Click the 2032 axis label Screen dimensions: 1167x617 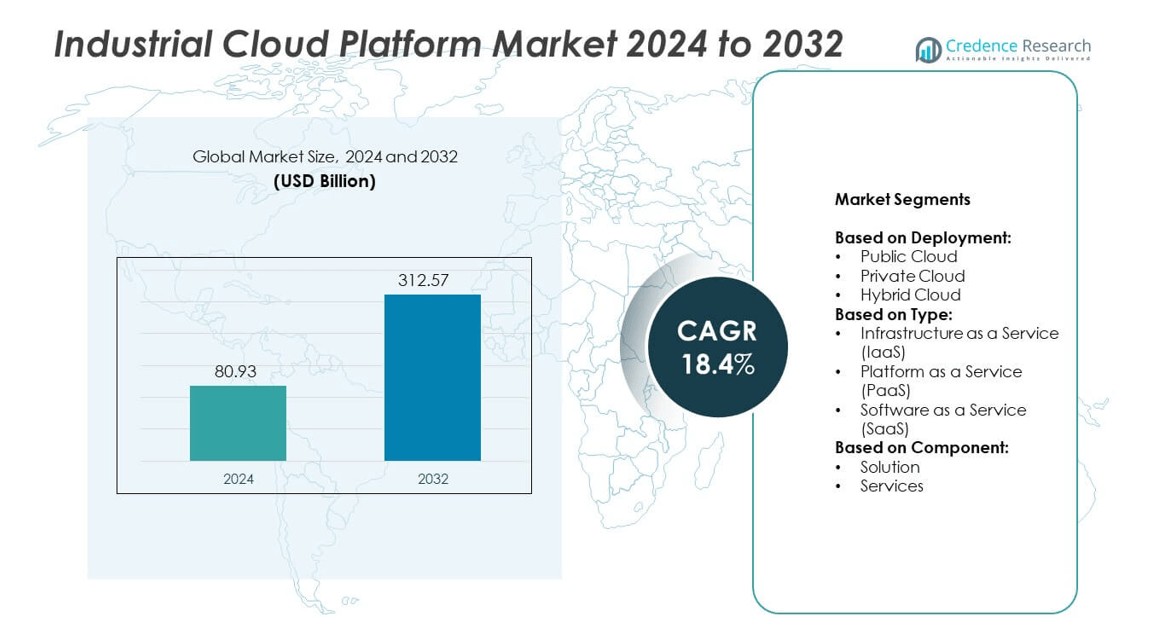point(432,479)
